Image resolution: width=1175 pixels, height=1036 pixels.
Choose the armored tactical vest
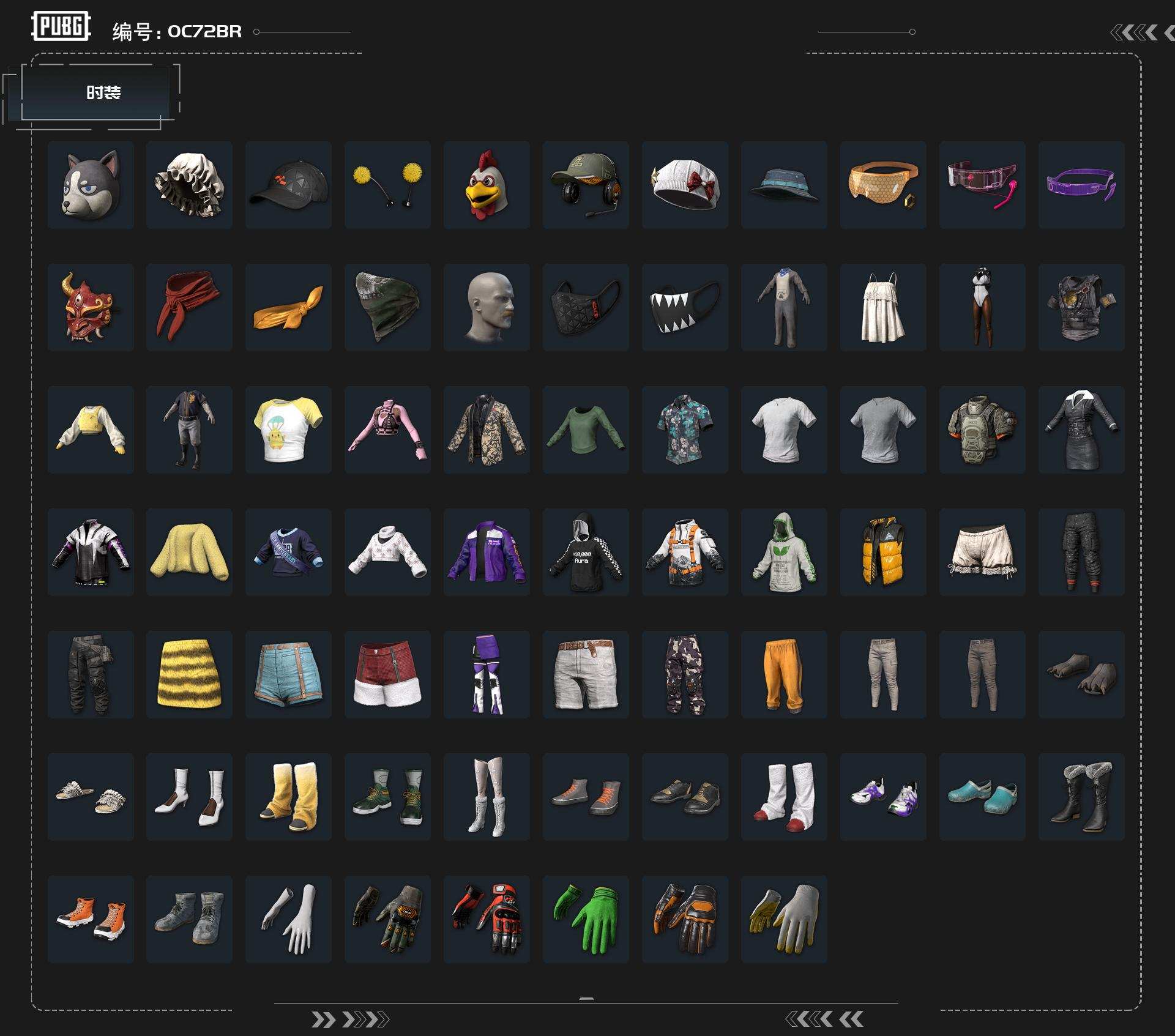click(982, 430)
